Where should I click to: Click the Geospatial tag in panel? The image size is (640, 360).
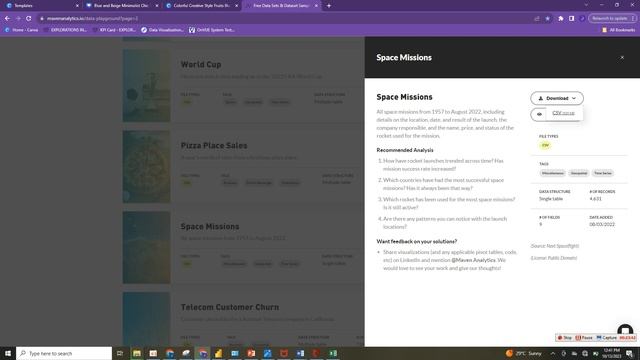[x=579, y=173]
